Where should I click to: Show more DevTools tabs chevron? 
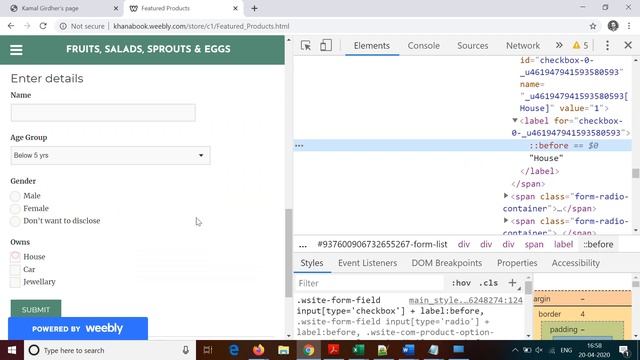pos(559,45)
